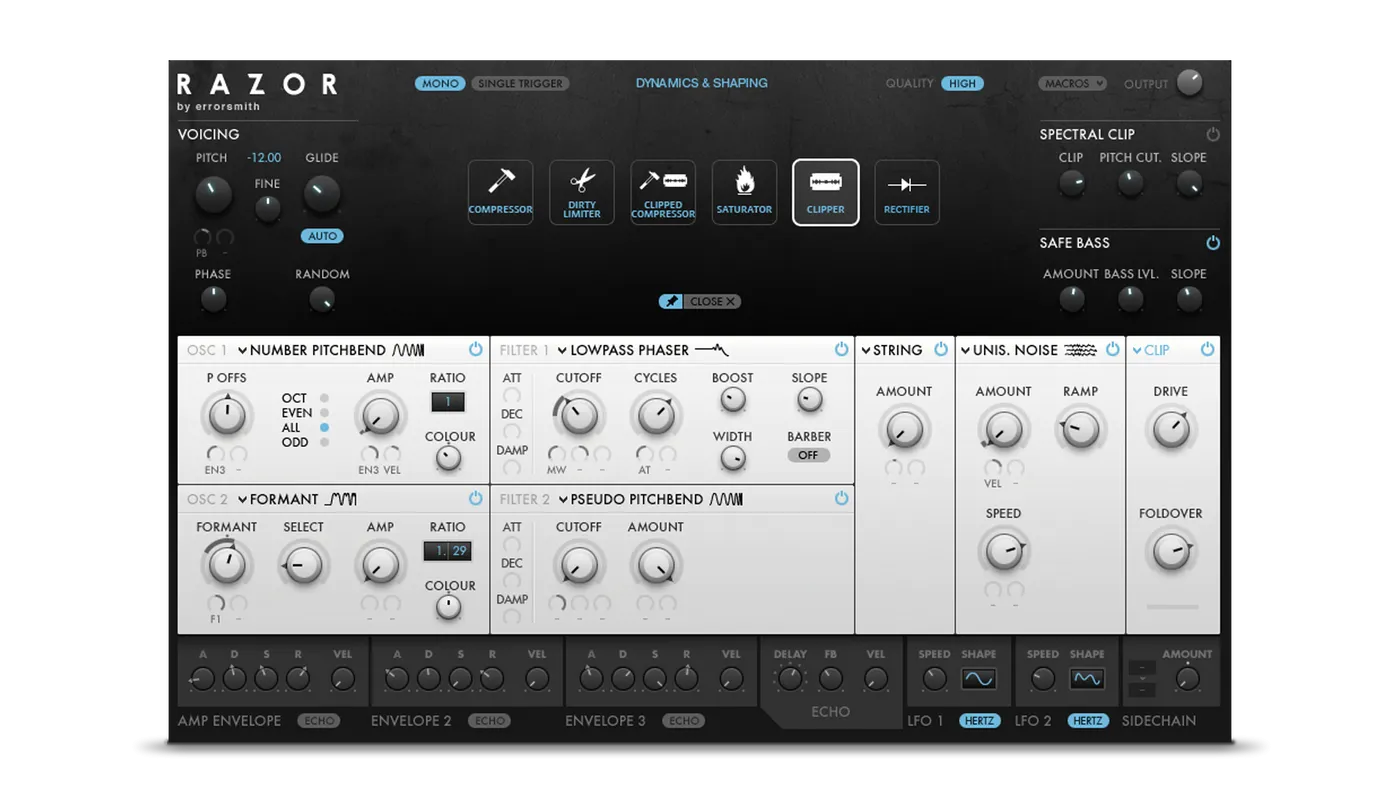
Task: Click the Filter 1 Cycles knob
Action: pos(655,415)
